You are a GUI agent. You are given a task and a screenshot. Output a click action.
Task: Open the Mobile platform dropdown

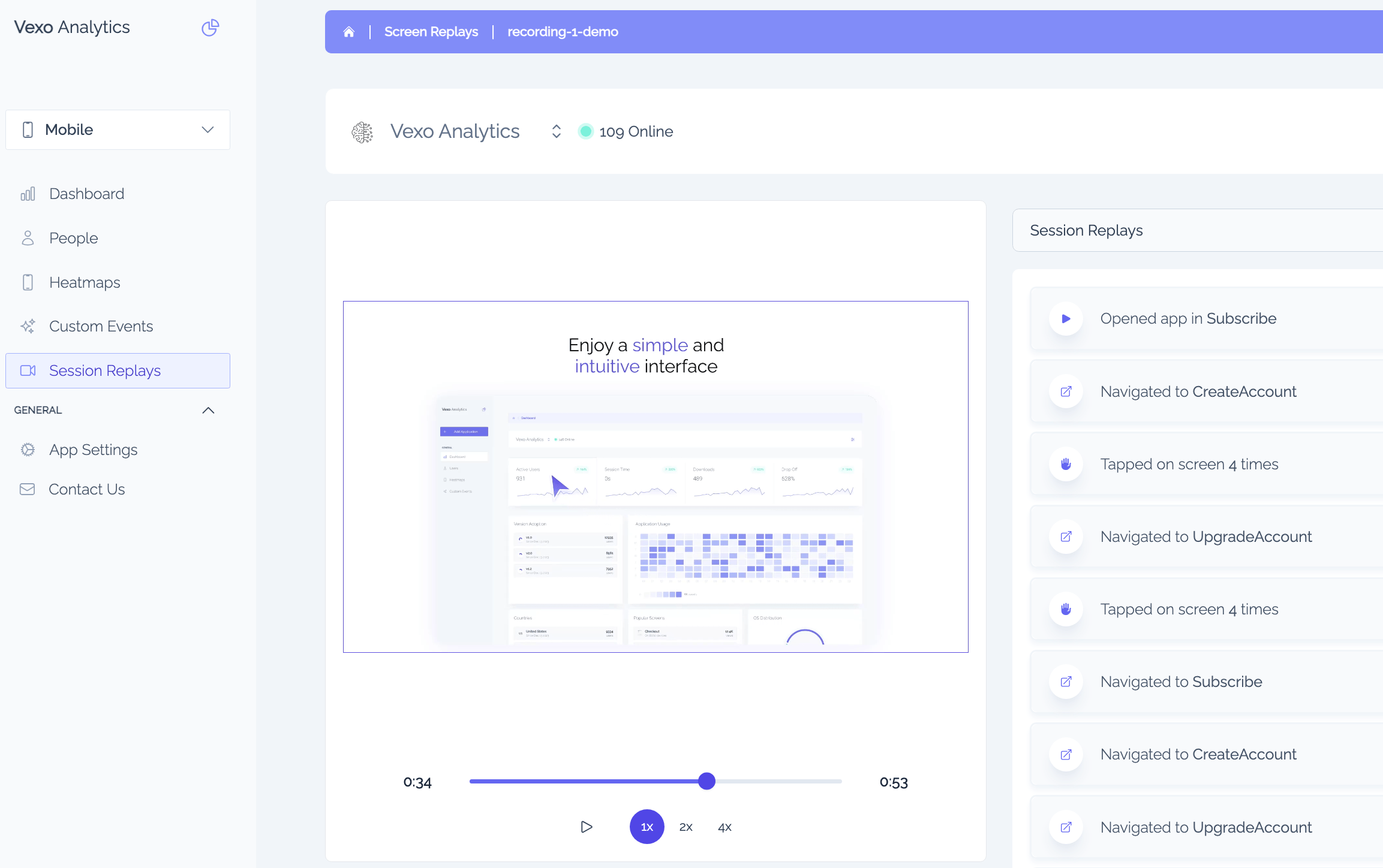(x=118, y=129)
